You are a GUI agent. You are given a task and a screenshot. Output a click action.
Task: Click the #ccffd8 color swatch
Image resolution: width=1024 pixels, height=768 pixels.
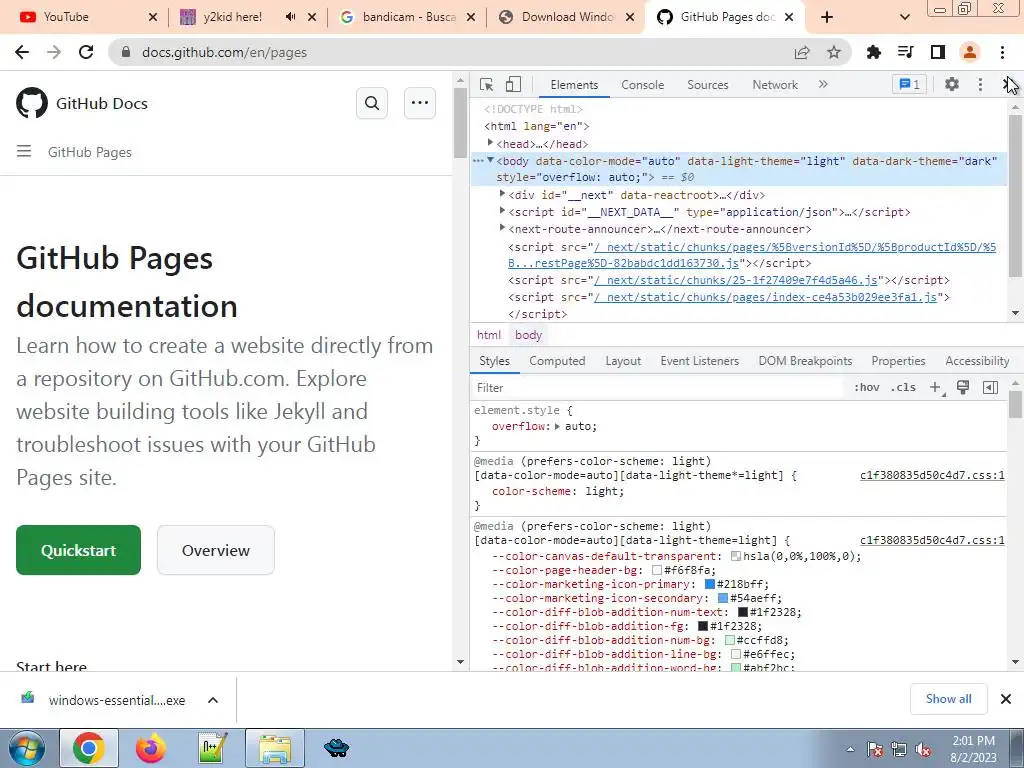729,640
